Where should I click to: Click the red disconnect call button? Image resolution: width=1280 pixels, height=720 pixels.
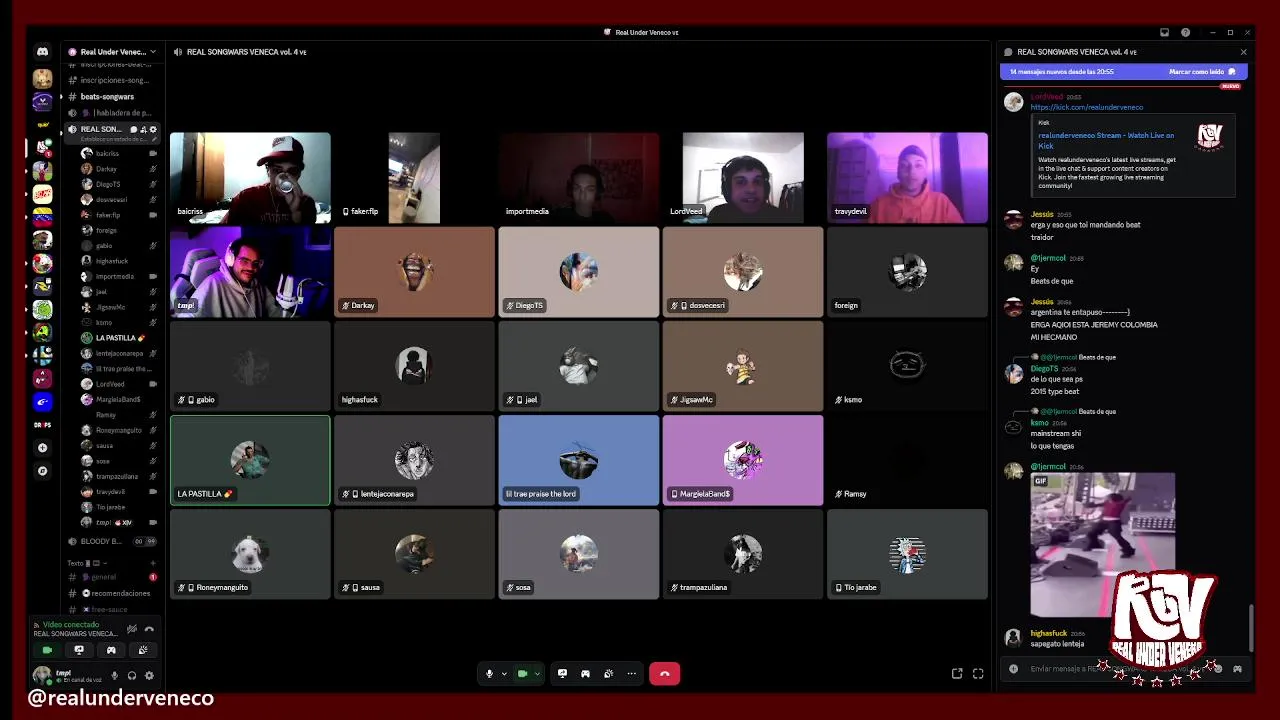664,674
